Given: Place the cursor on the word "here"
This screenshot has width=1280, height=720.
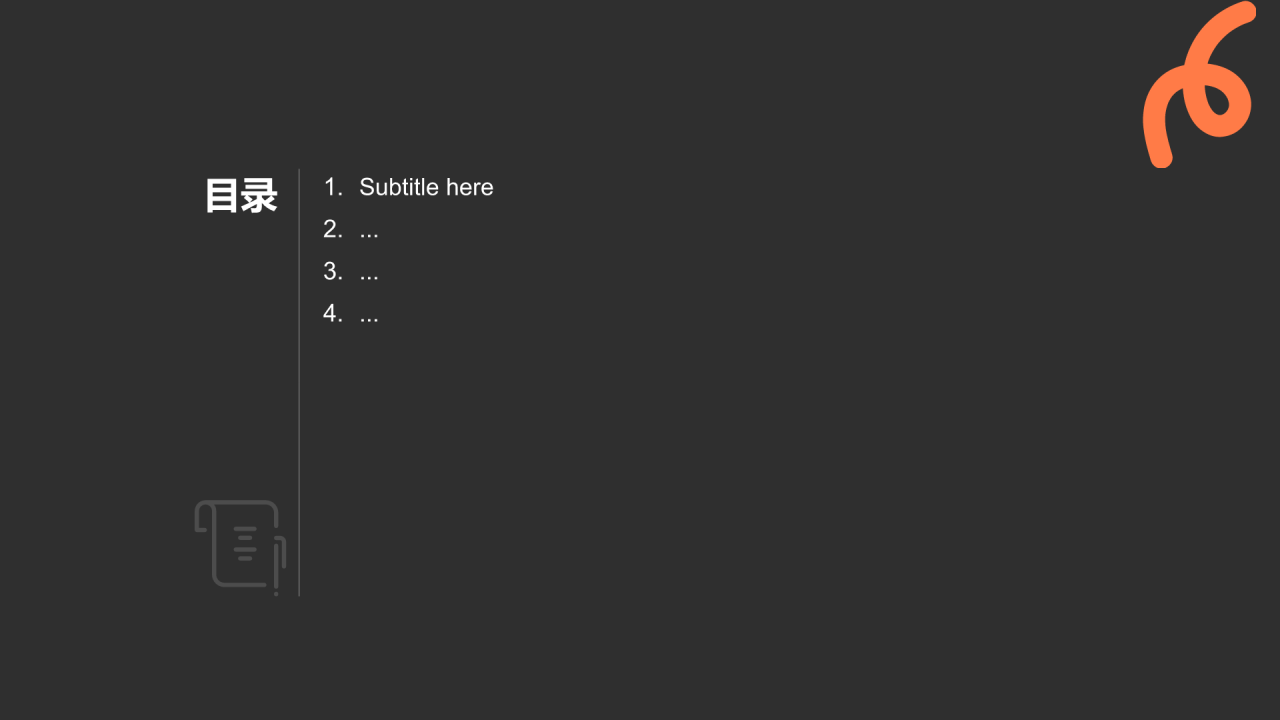Looking at the screenshot, I should click(x=470, y=187).
